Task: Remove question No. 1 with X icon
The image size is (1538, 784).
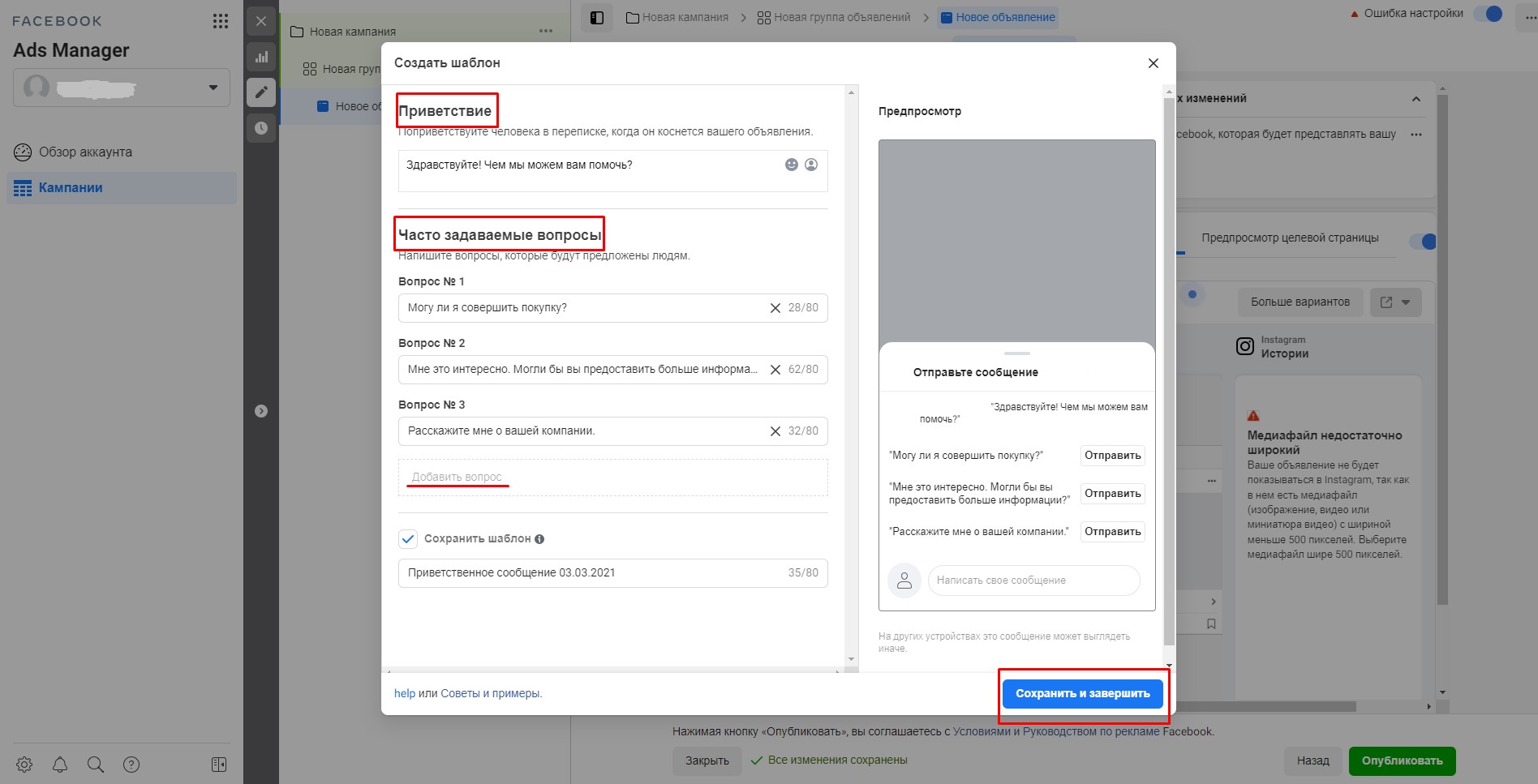Action: (775, 308)
